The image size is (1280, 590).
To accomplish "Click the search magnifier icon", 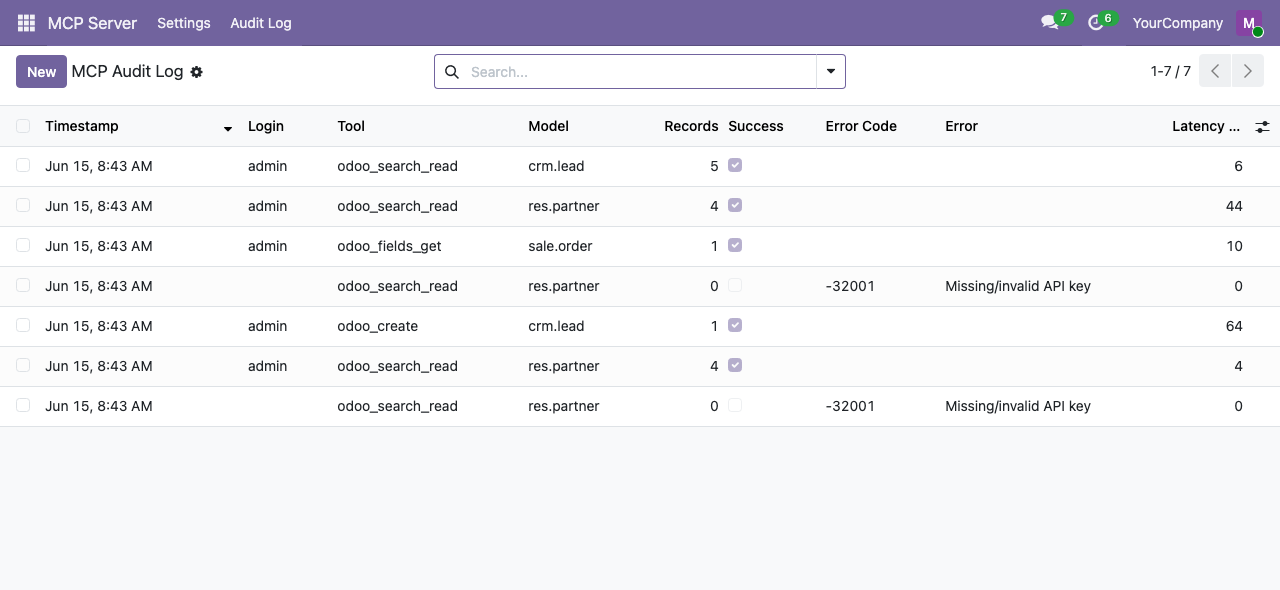I will pyautogui.click(x=452, y=72).
